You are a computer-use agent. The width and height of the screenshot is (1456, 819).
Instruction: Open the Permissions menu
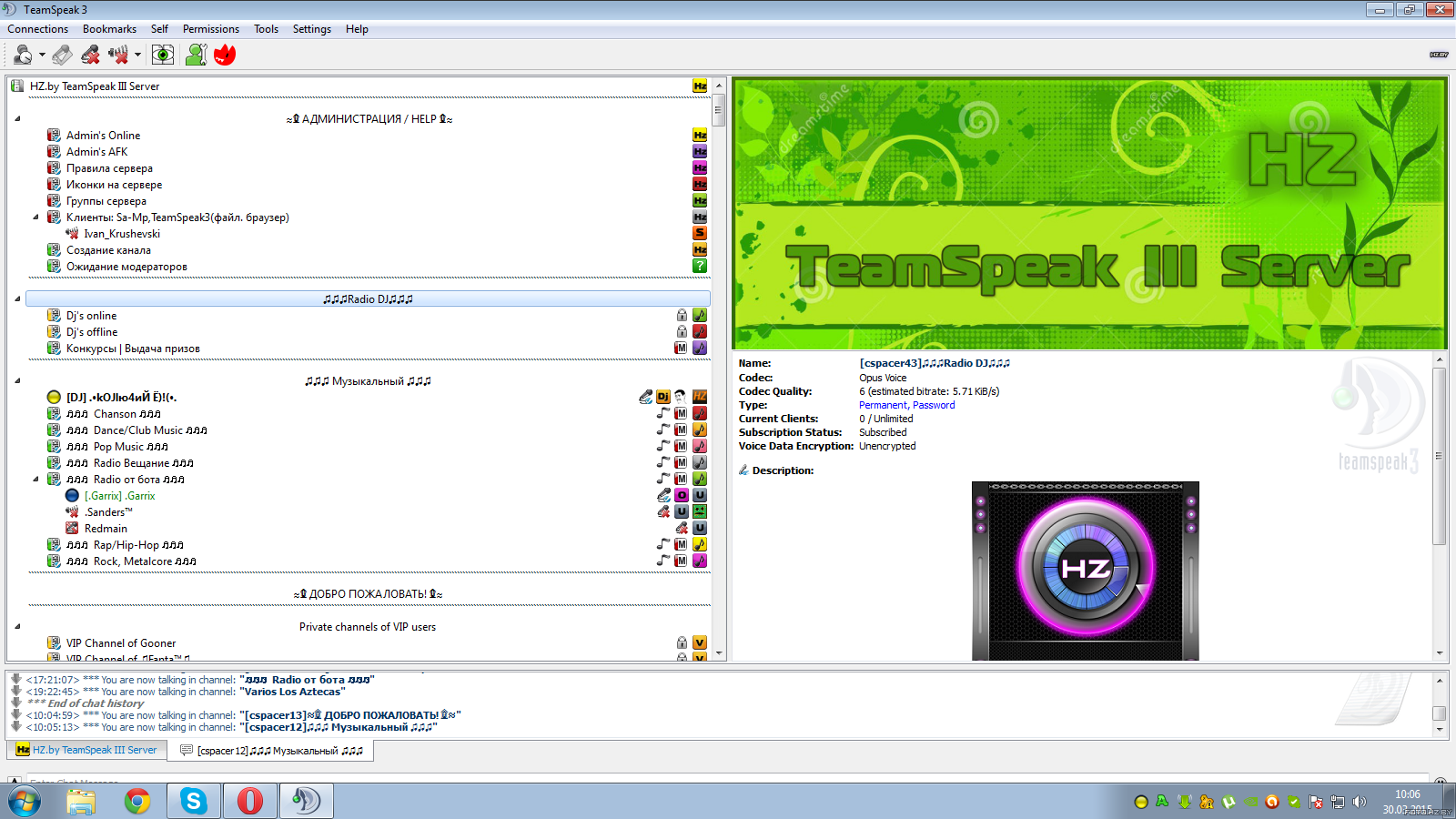tap(211, 29)
